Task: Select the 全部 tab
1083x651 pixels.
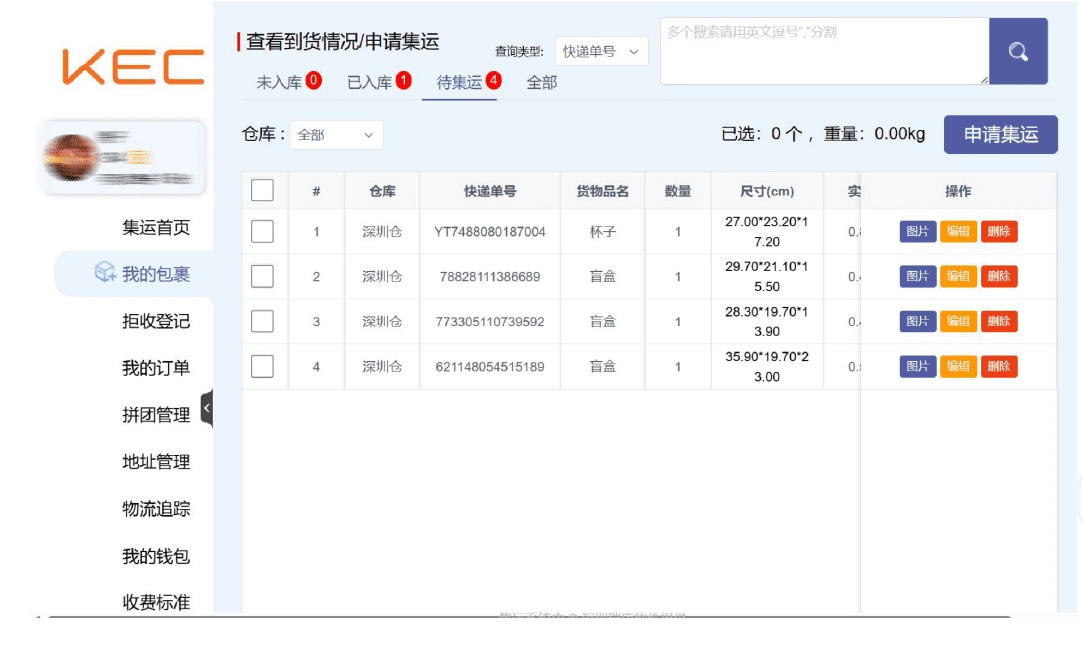Action: tap(541, 82)
